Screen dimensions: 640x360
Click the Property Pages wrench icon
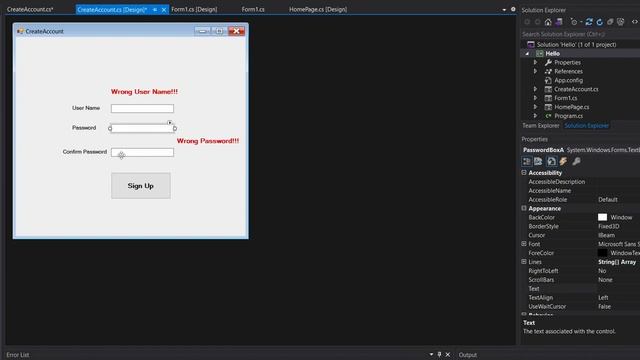click(x=576, y=162)
